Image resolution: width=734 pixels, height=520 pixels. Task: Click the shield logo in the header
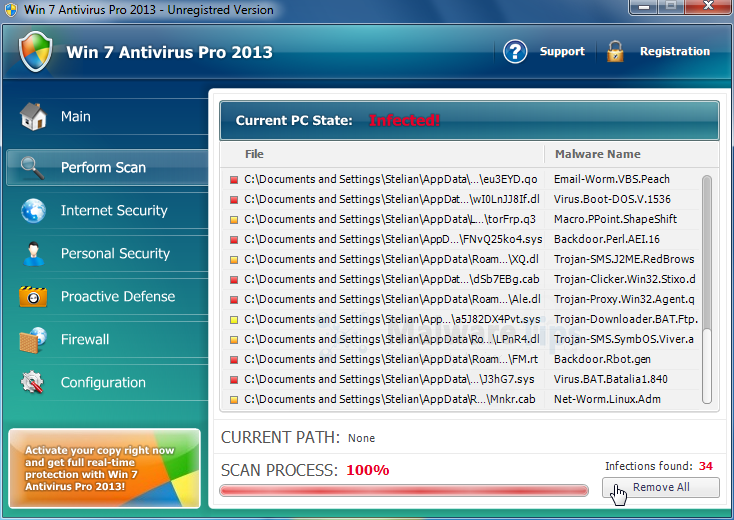click(x=36, y=51)
